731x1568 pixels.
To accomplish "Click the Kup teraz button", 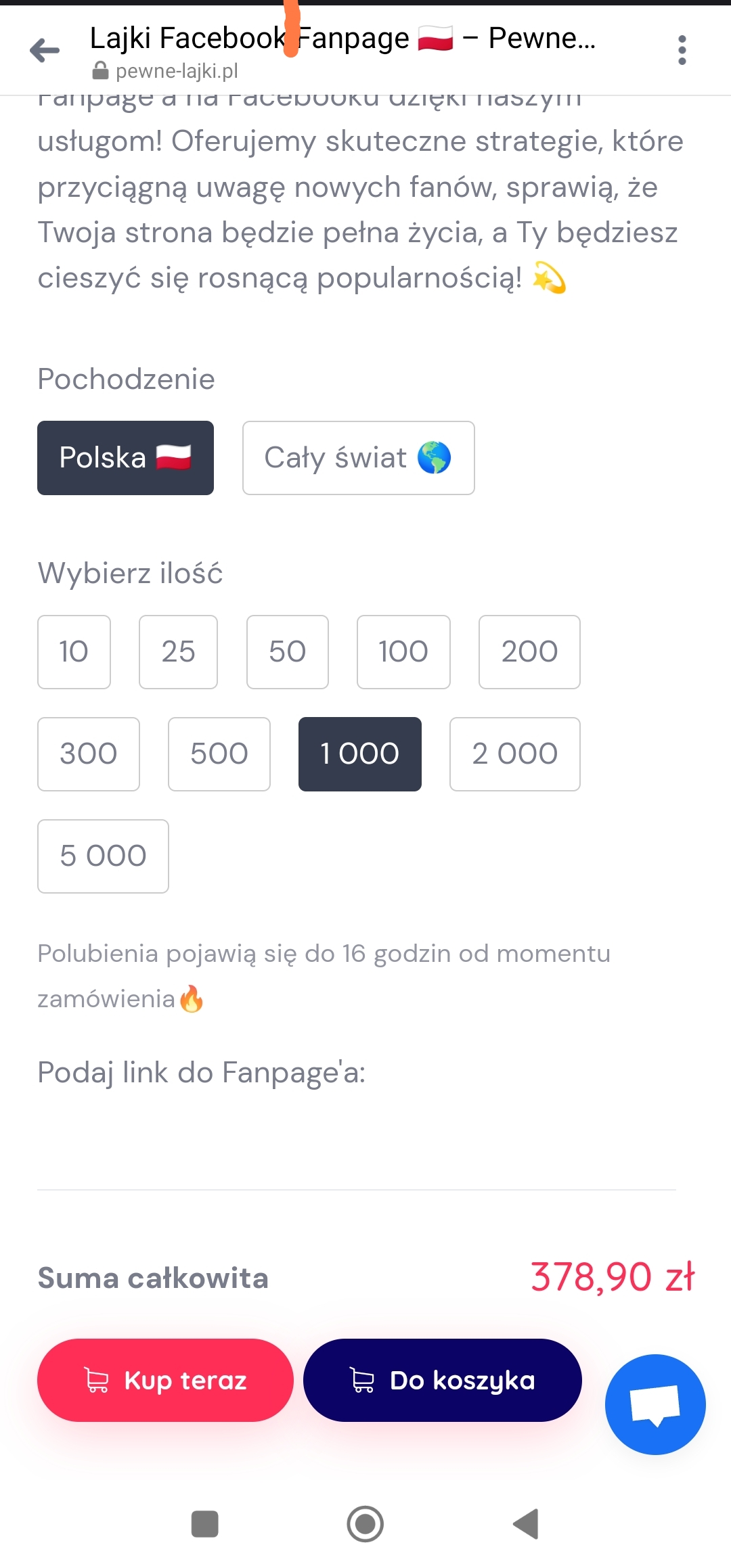I will (165, 1380).
